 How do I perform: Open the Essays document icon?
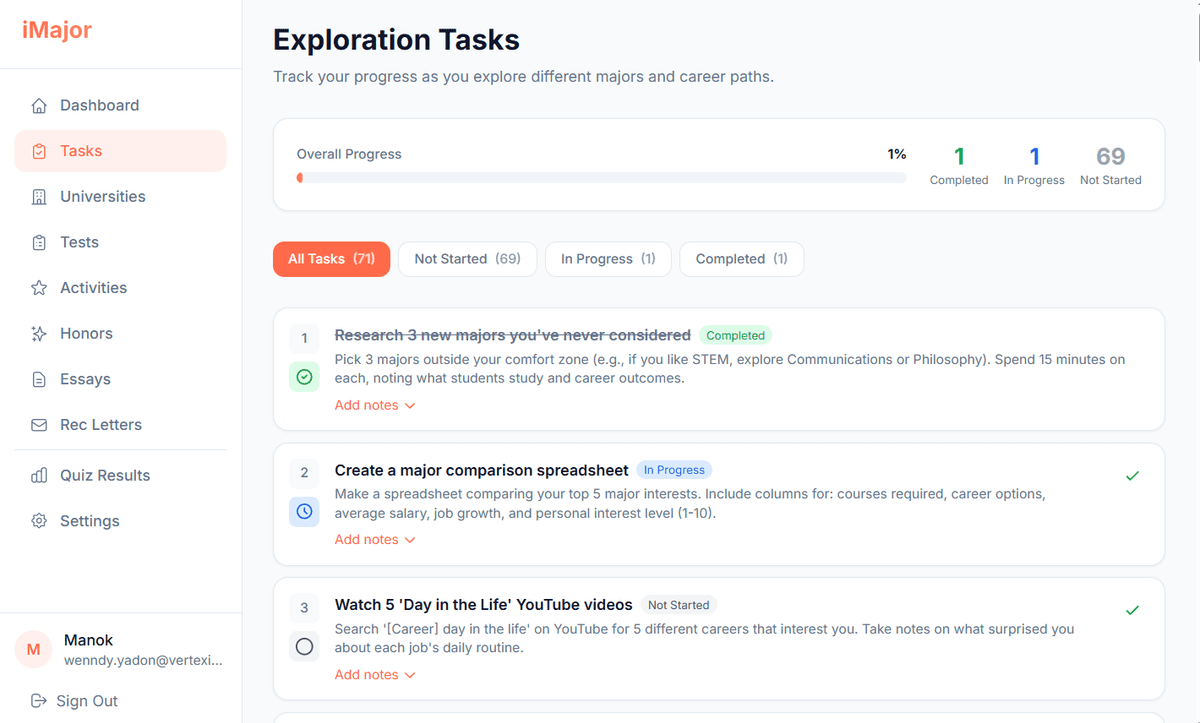coord(40,379)
